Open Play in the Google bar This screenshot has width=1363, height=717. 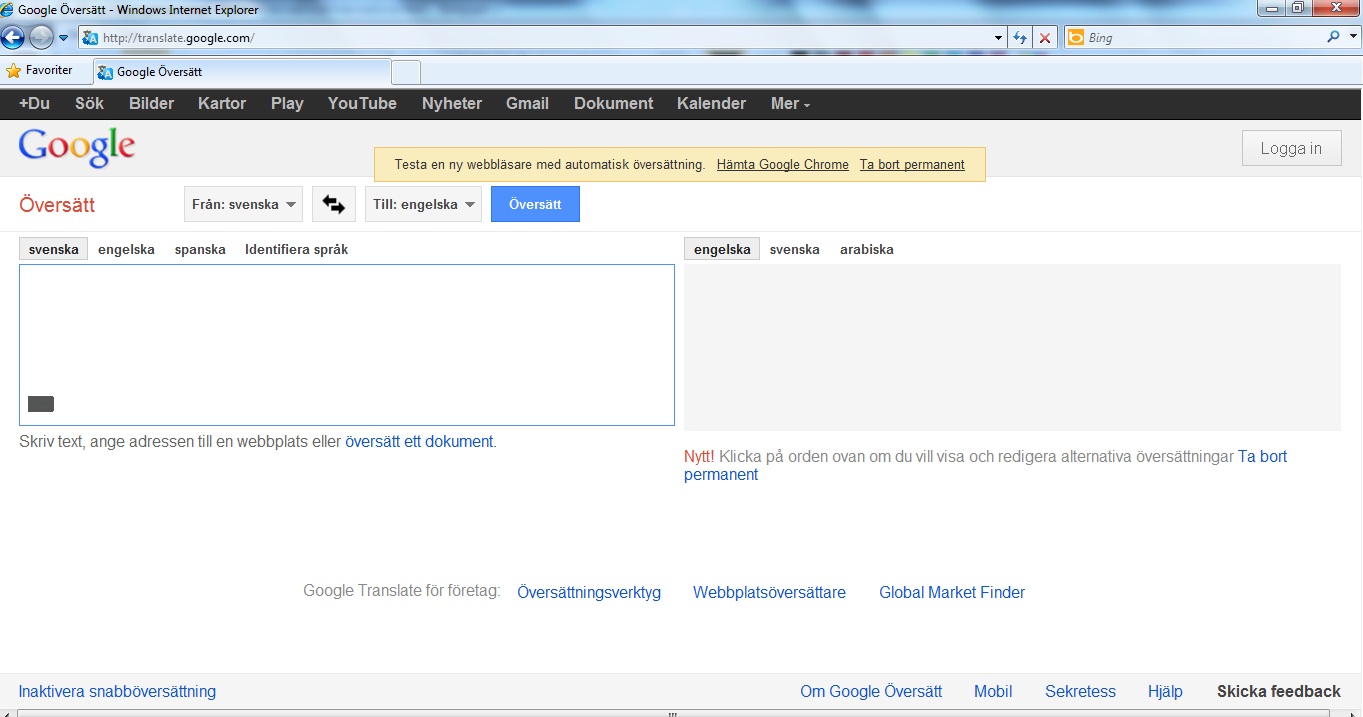tap(287, 103)
